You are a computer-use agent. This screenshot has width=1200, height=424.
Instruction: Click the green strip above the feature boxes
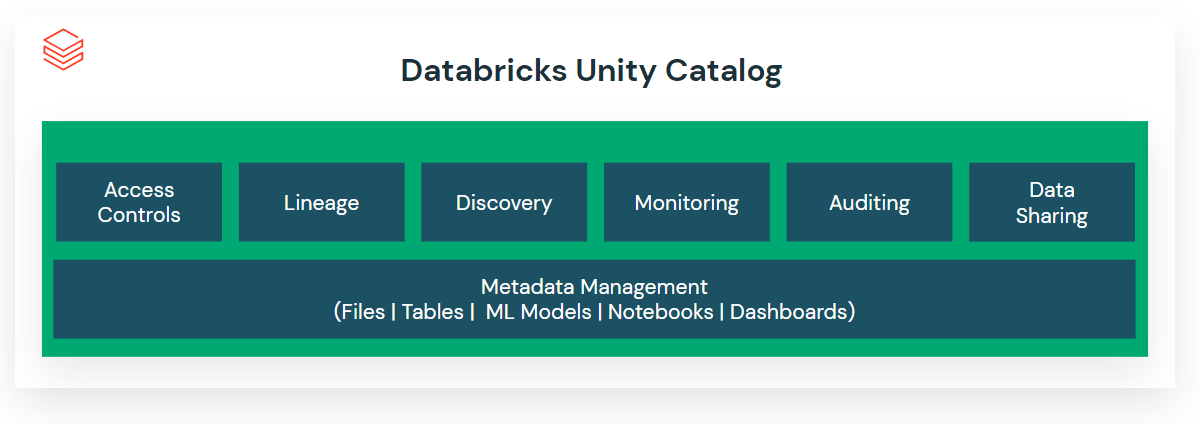[594, 141]
